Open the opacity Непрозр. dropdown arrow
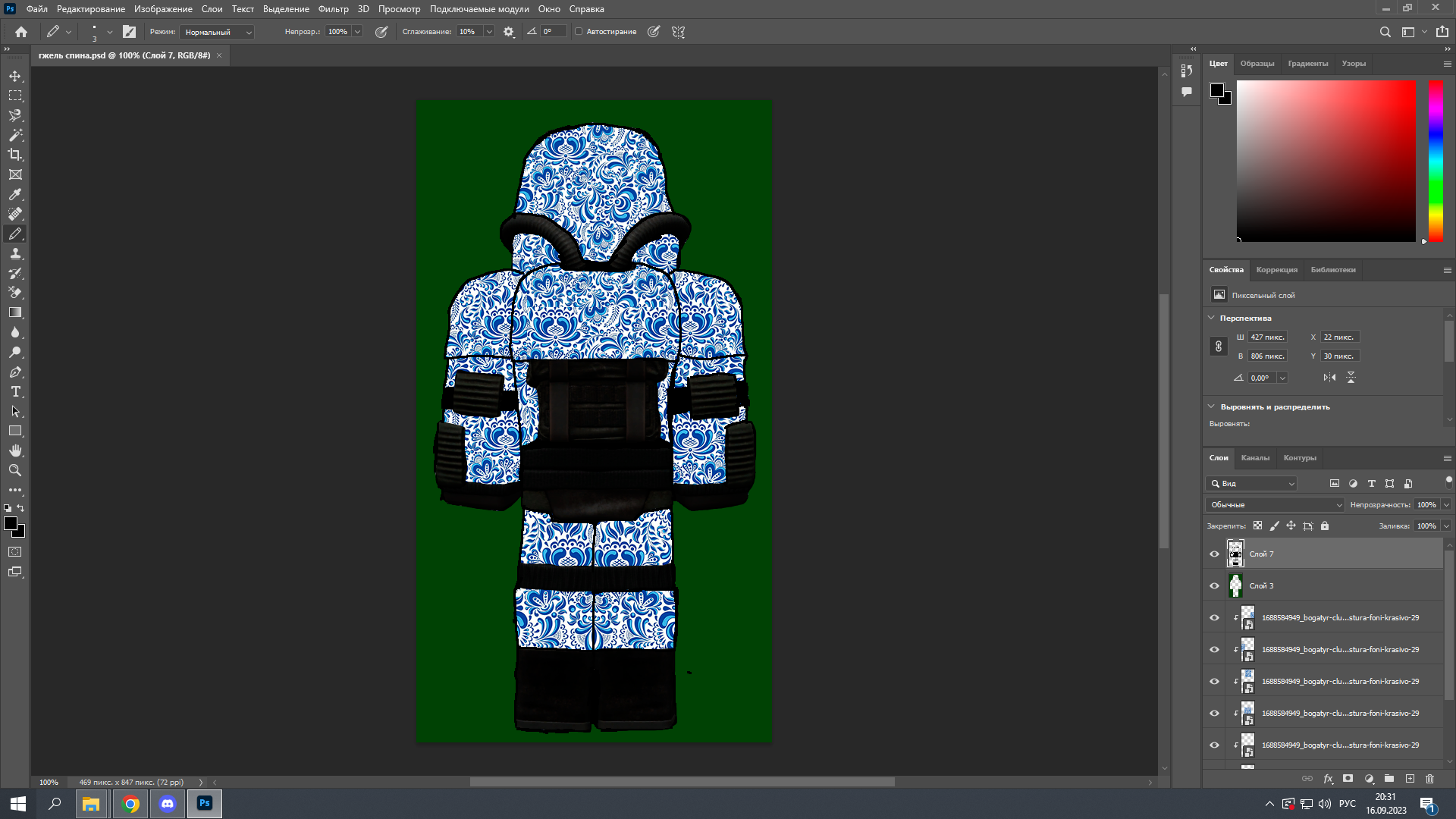 click(x=357, y=32)
